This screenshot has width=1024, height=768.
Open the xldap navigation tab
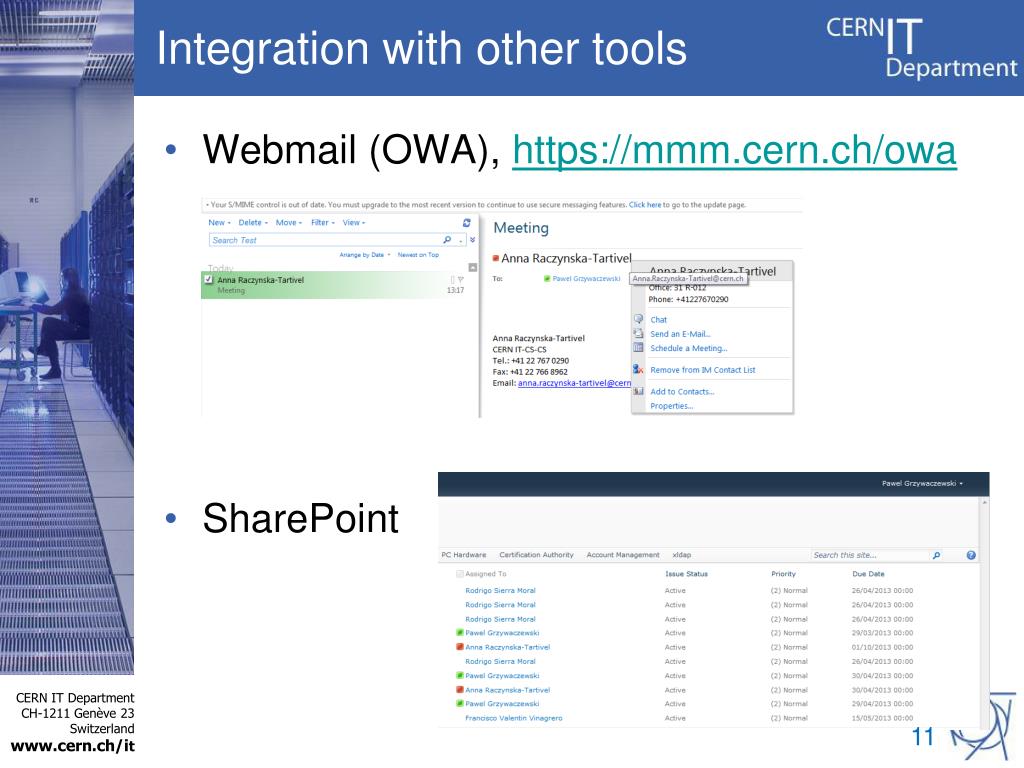tap(682, 555)
